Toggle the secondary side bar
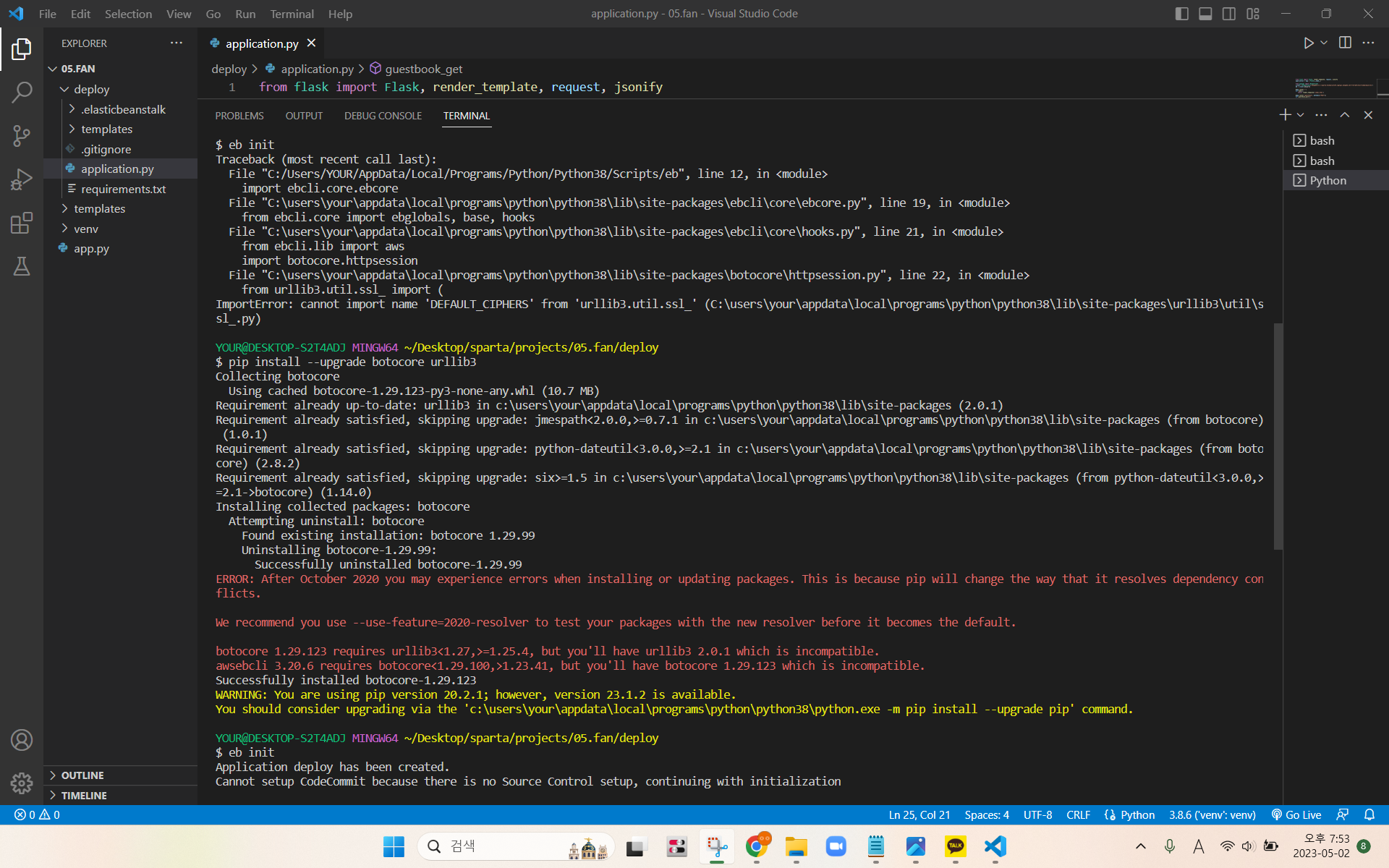This screenshot has height=868, width=1389. [1229, 14]
